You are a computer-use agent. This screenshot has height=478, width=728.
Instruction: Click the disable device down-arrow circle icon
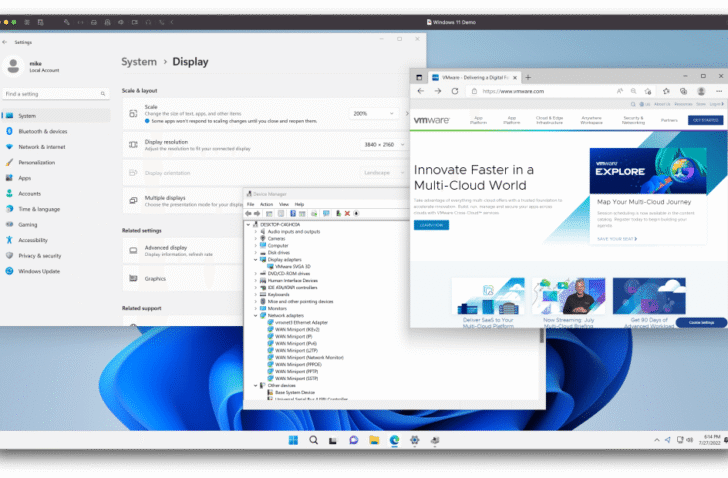pyautogui.click(x=356, y=213)
